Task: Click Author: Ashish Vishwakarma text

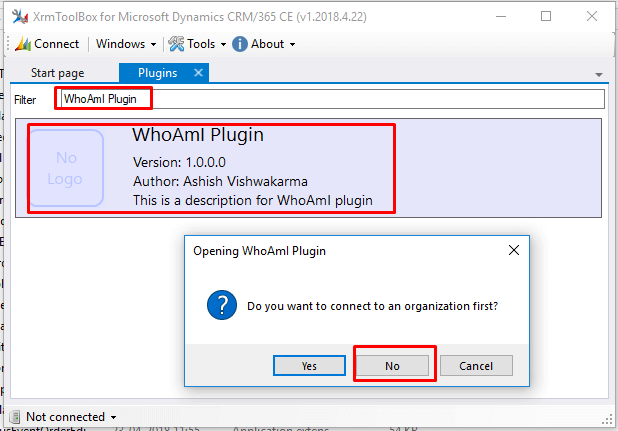Action: point(220,181)
